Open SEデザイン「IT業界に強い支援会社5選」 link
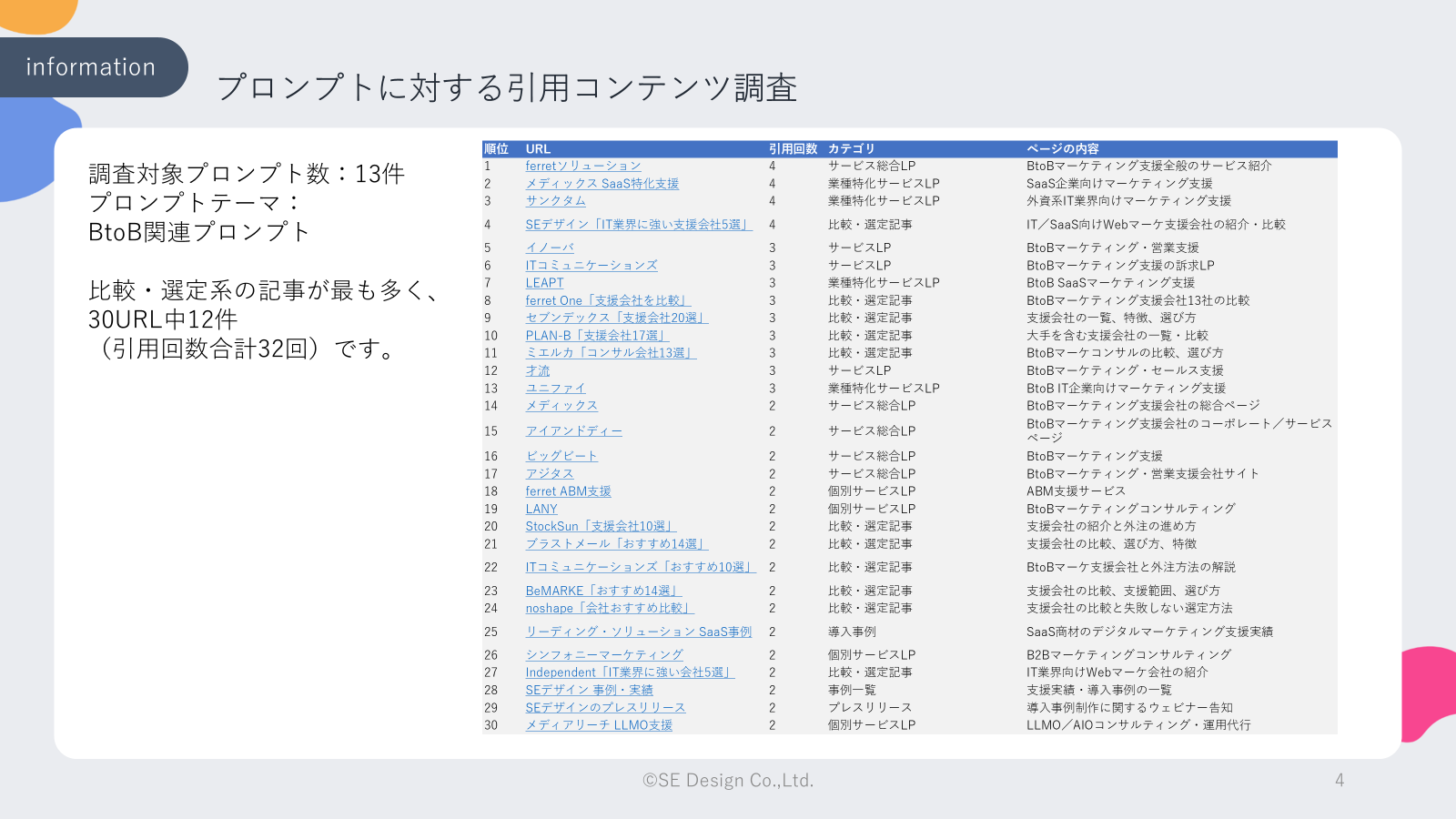The width and height of the screenshot is (1456, 819). click(x=639, y=224)
